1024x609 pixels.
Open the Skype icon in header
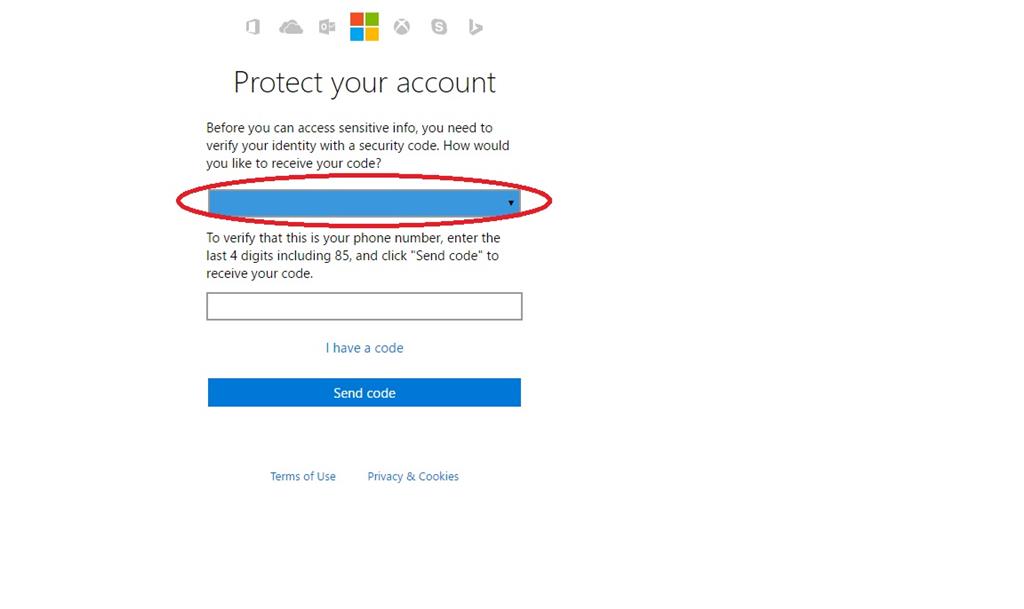[439, 27]
